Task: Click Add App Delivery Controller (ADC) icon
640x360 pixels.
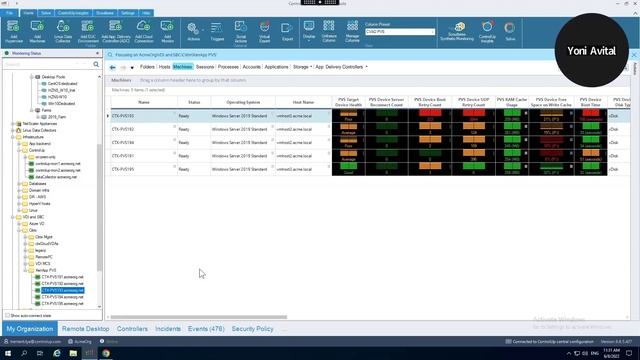Action: [116, 31]
